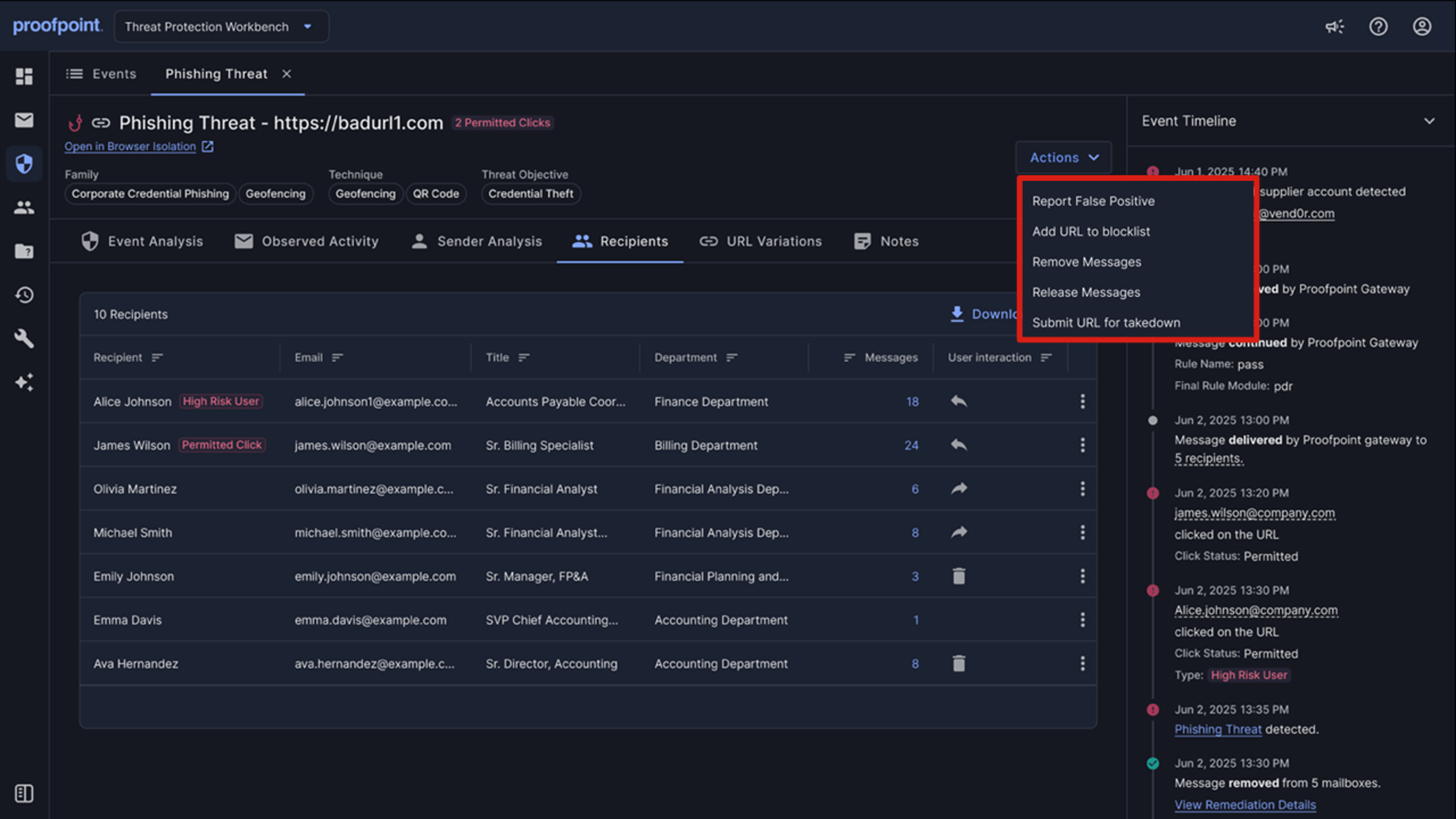1456x819 pixels.
Task: Open Alice Johnson row three-dot menu
Action: tap(1082, 402)
